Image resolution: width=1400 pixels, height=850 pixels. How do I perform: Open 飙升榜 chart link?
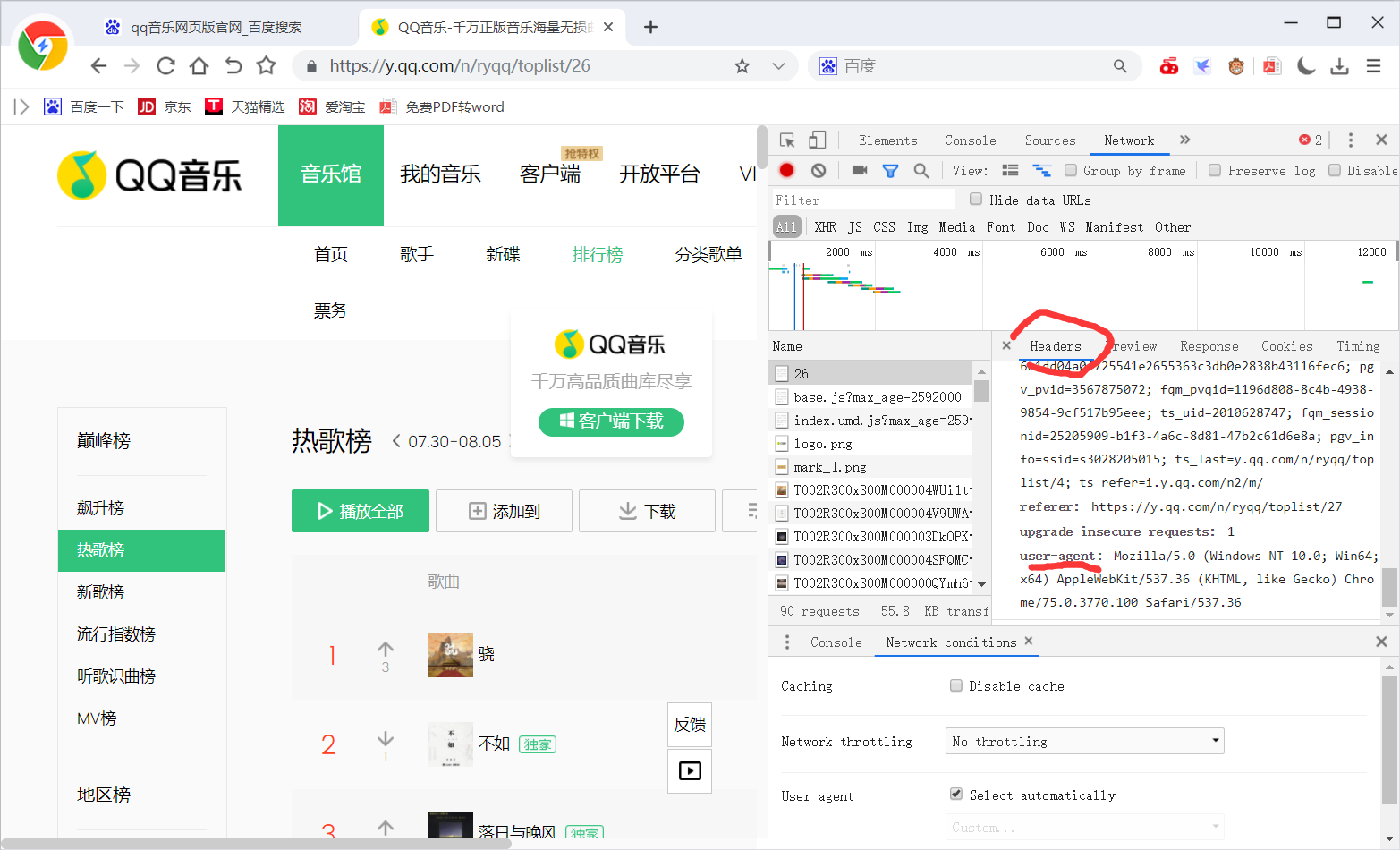(100, 508)
